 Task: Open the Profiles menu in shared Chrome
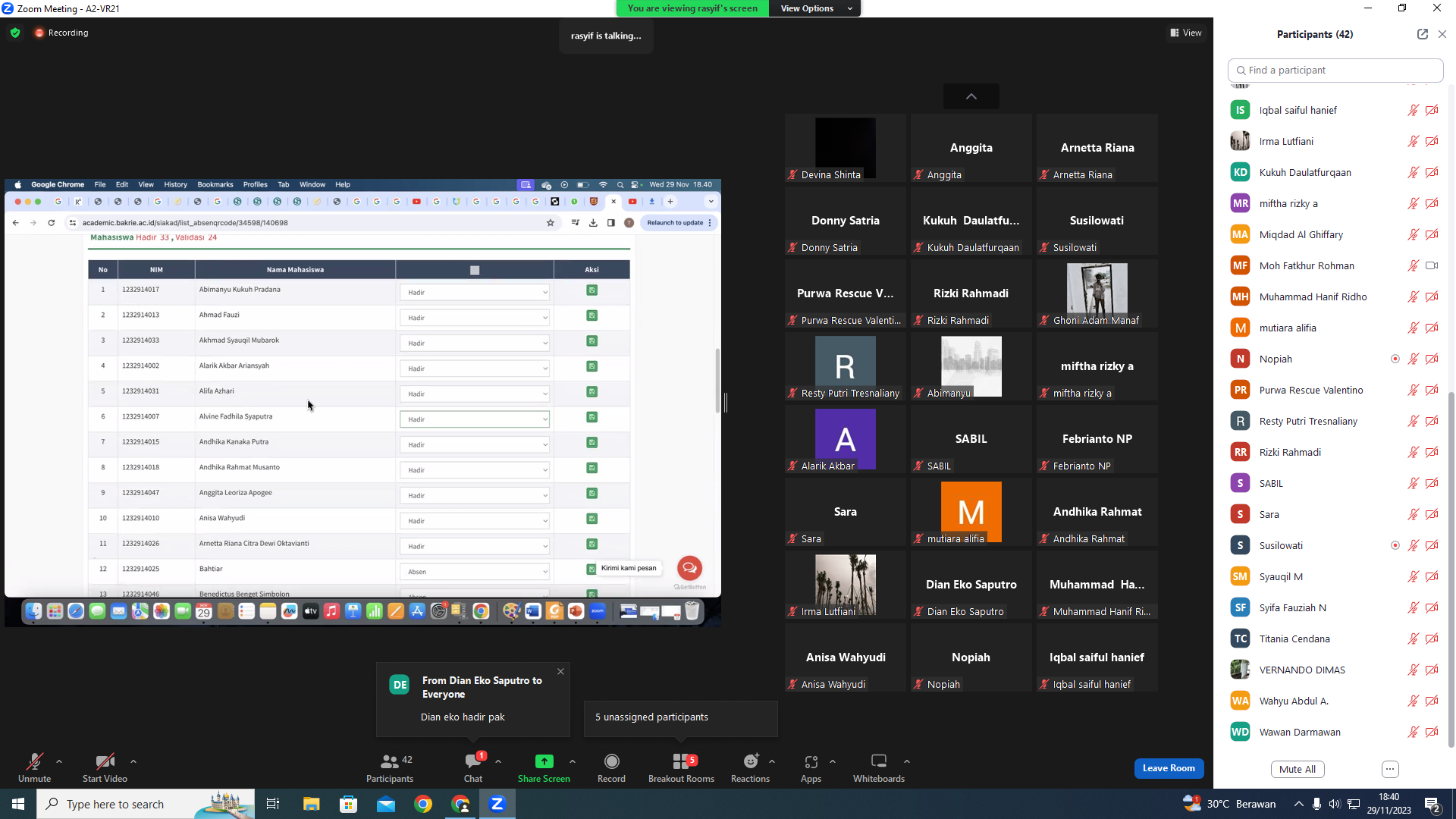(x=256, y=184)
